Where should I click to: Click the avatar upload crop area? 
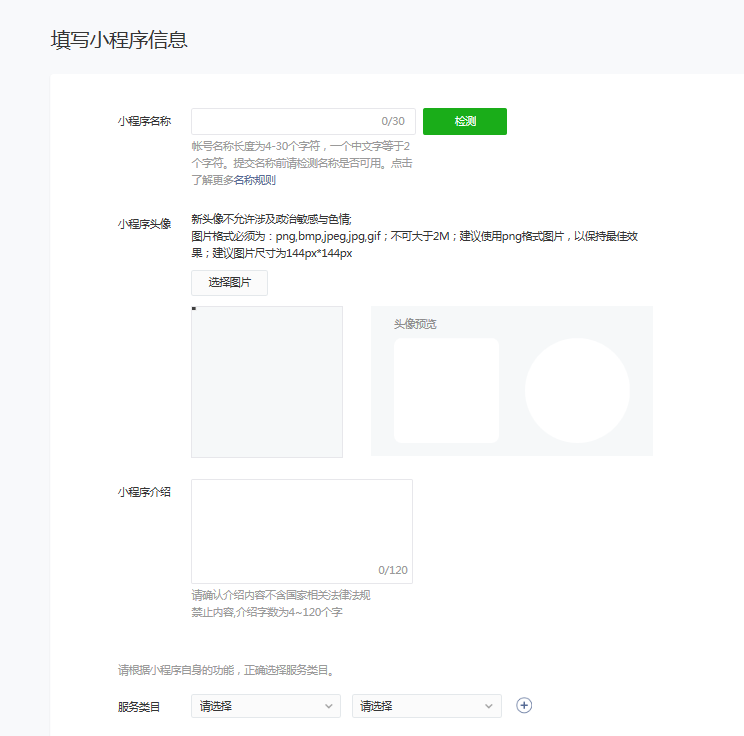(267, 382)
